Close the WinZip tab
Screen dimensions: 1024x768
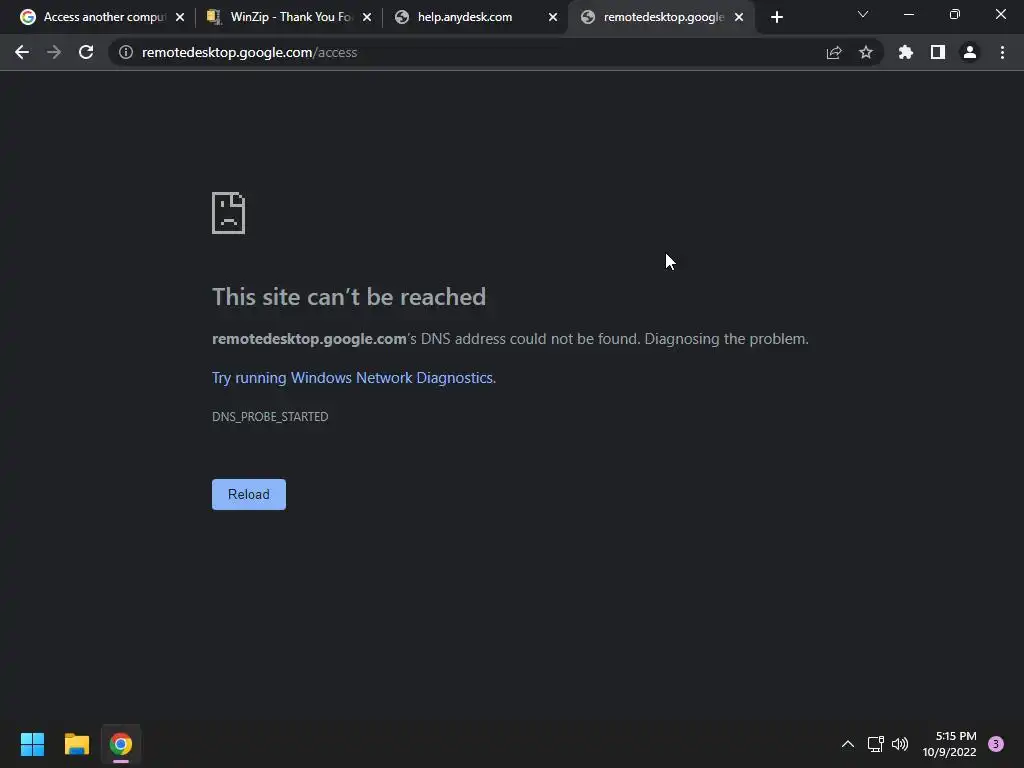click(367, 17)
